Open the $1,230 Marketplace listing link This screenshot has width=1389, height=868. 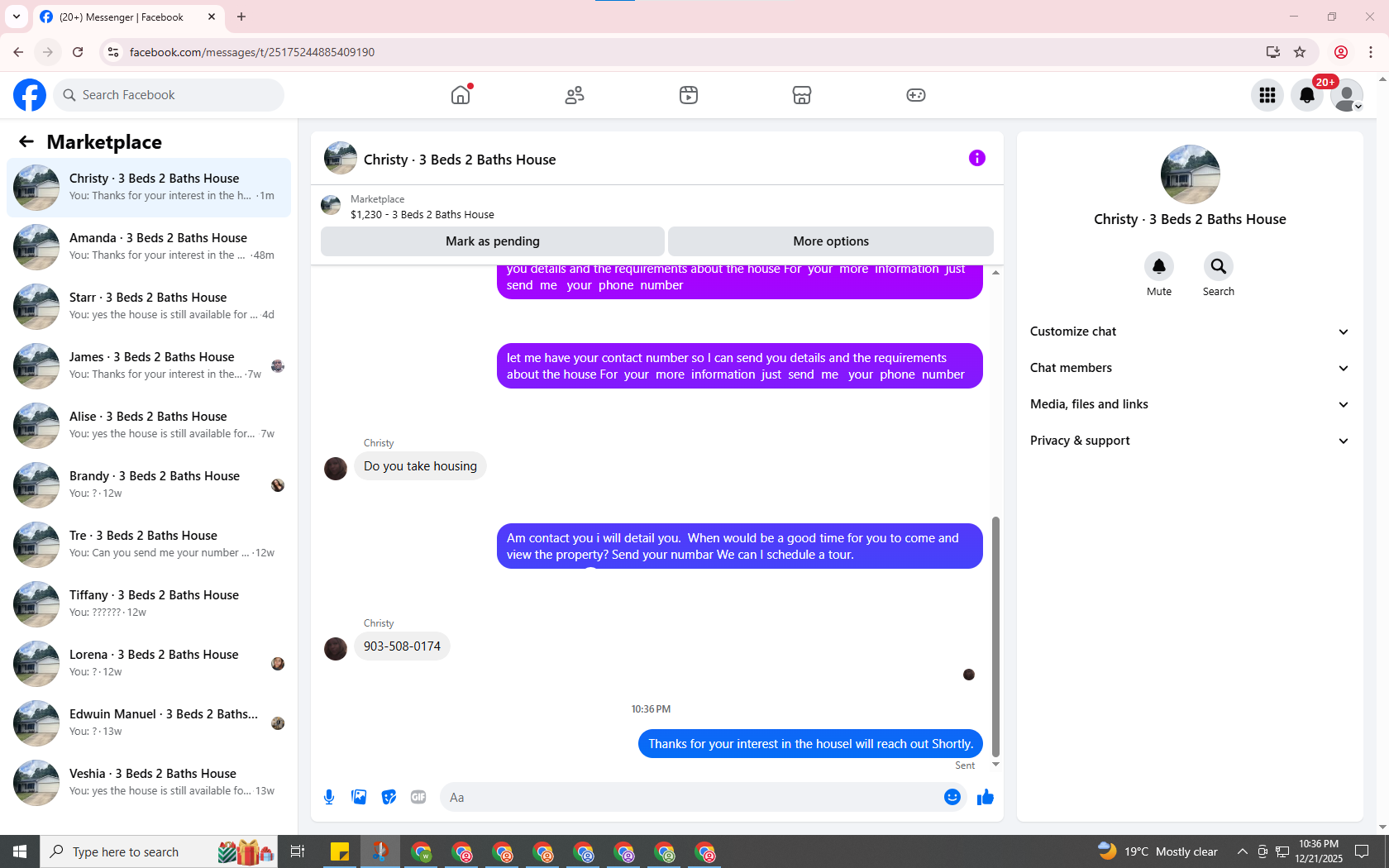[422, 214]
